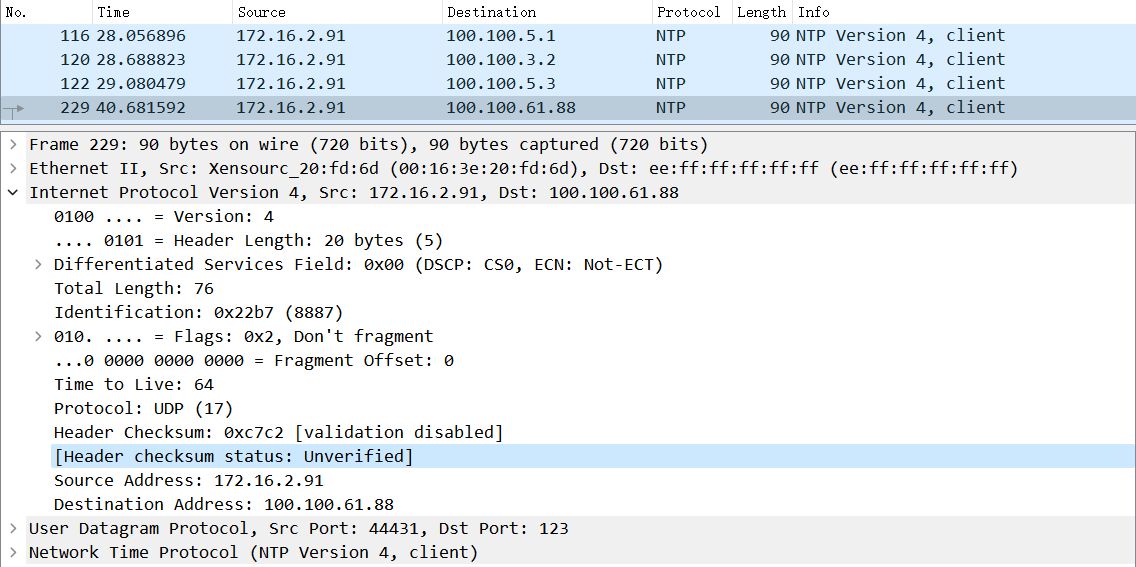Click time value 40.681592
This screenshot has height=567, width=1136.
(141, 108)
